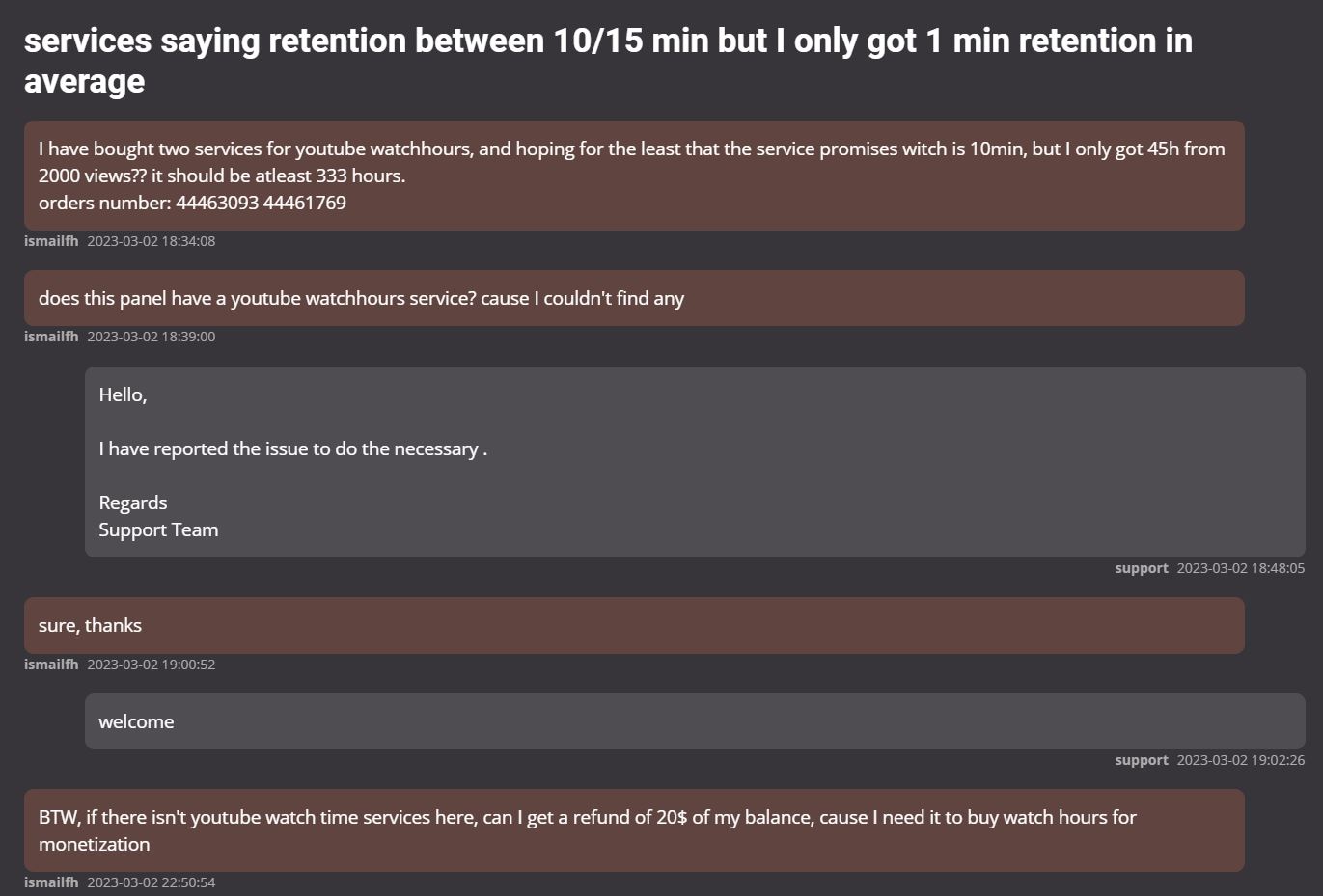Click timestamp 2023-03-02 18:39:00
The height and width of the screenshot is (896, 1323).
coord(152,337)
